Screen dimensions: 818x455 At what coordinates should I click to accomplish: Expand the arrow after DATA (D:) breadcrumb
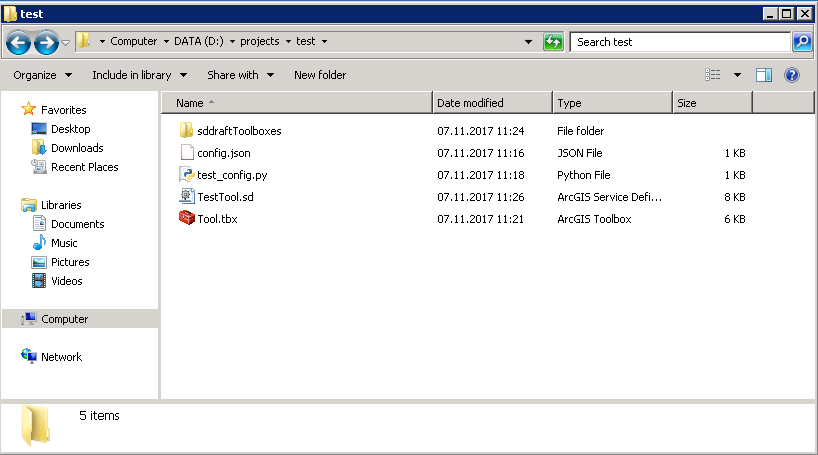(232, 41)
